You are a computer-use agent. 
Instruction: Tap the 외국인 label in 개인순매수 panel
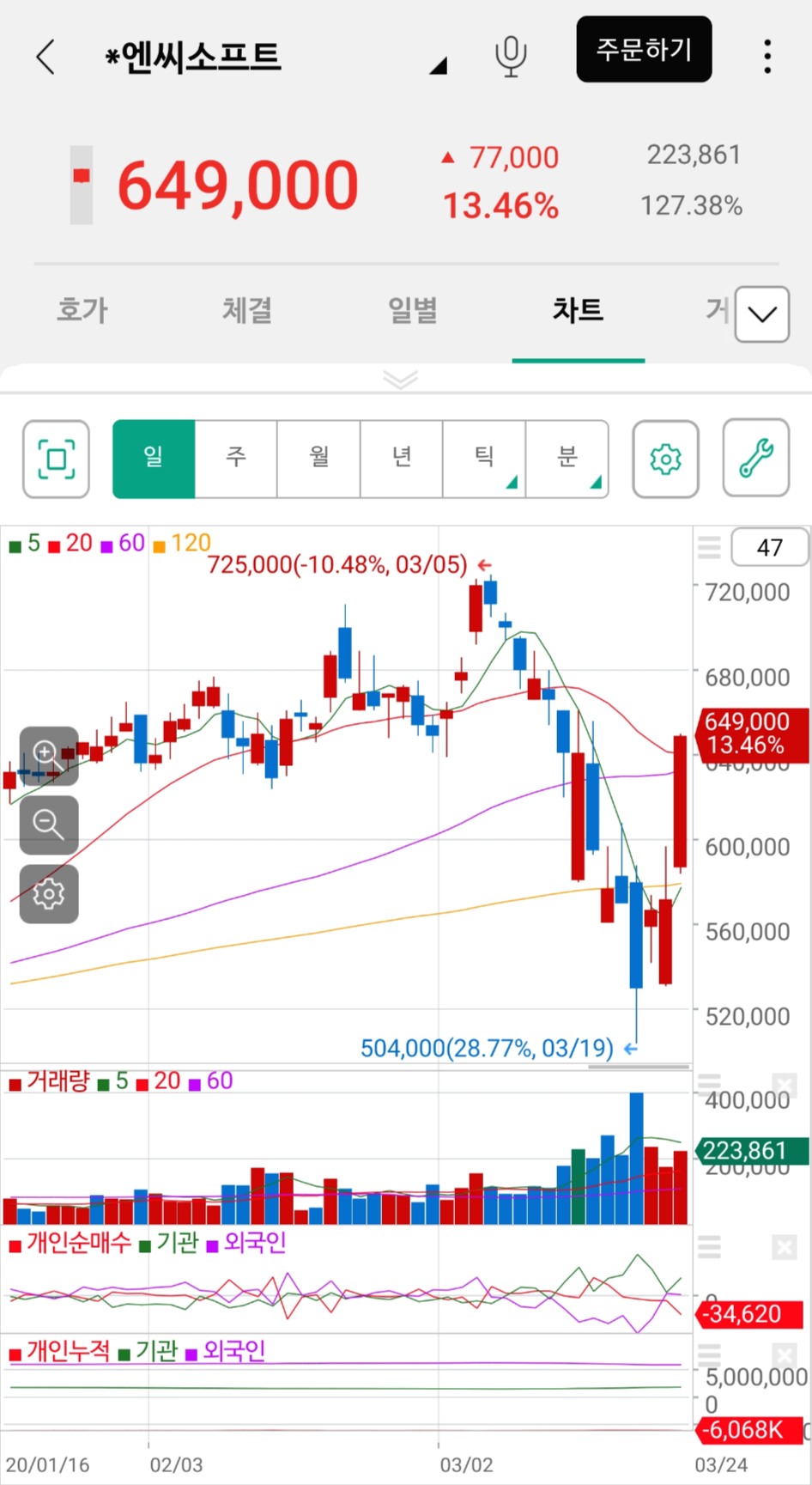coord(246,1242)
